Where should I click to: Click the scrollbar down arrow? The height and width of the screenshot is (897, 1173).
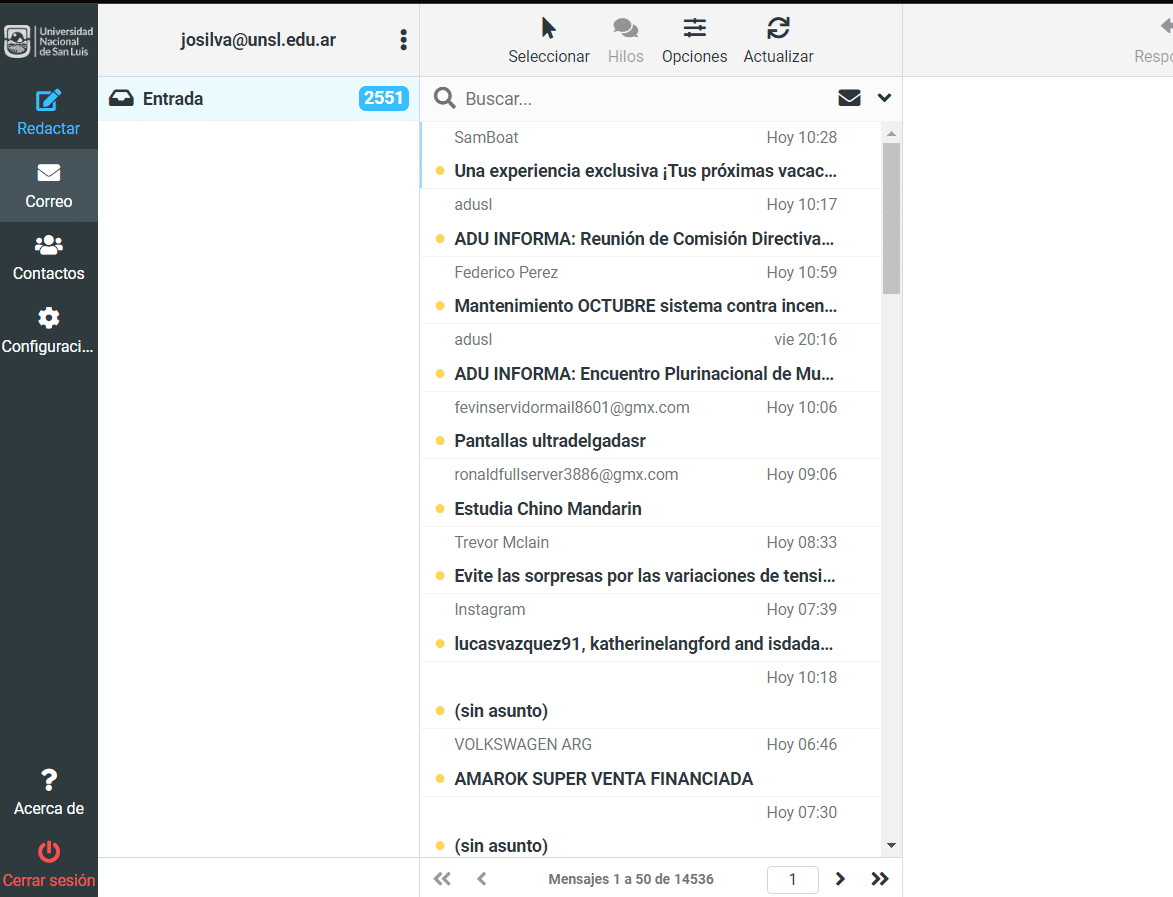point(891,845)
